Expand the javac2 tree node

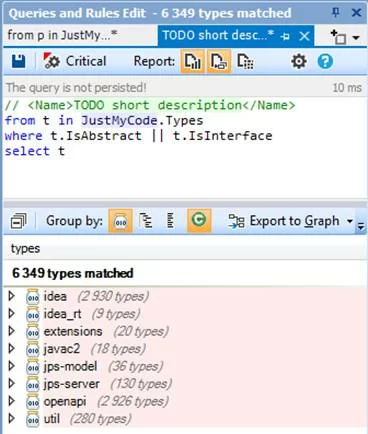(x=11, y=349)
